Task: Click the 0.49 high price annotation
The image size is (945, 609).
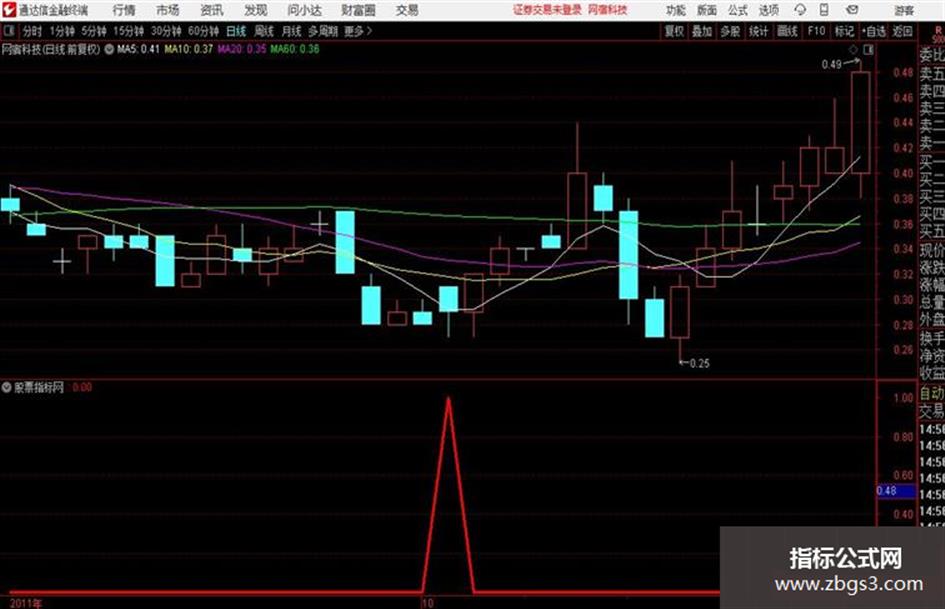Action: tap(831, 65)
